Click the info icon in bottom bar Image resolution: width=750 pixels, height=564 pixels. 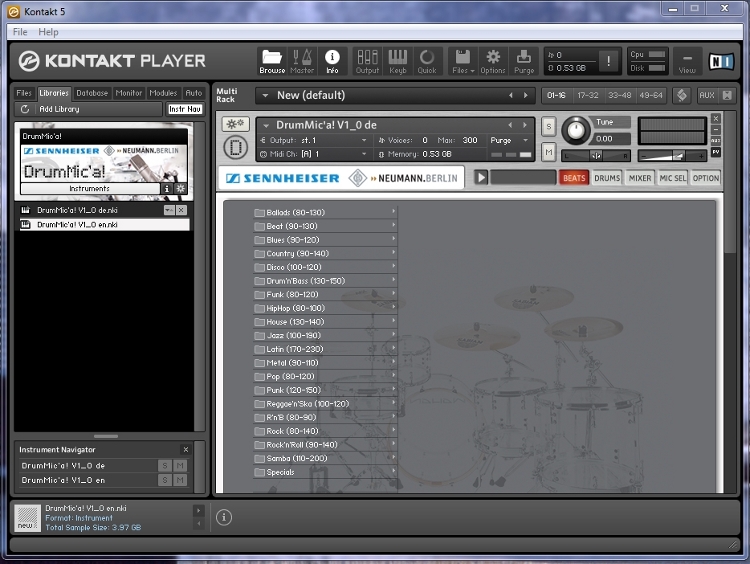224,517
